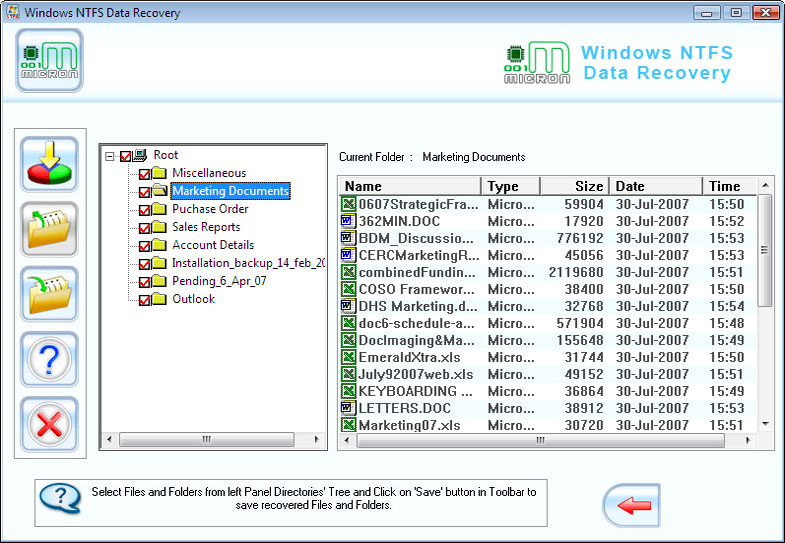The image size is (785, 543).
Task: Sort files by the Name column header
Action: coord(410,186)
